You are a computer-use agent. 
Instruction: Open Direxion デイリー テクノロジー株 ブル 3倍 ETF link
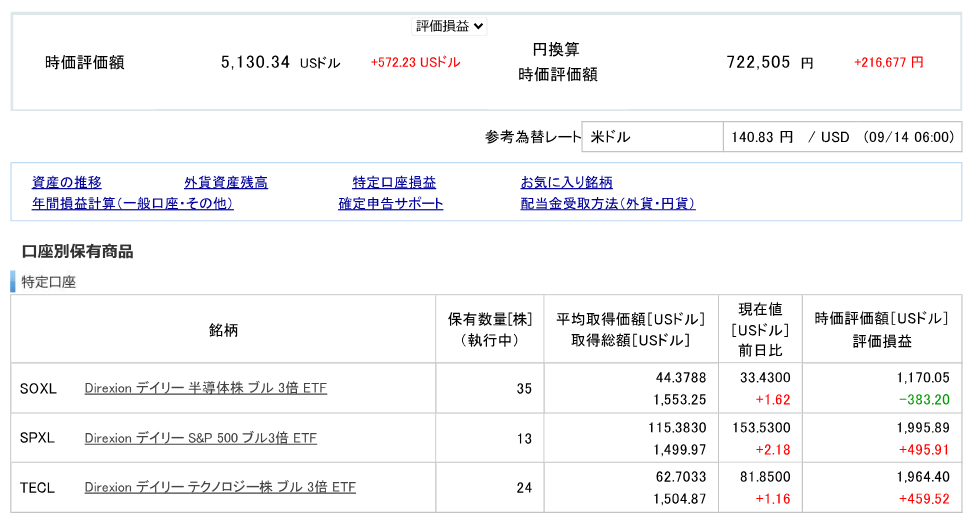click(220, 487)
